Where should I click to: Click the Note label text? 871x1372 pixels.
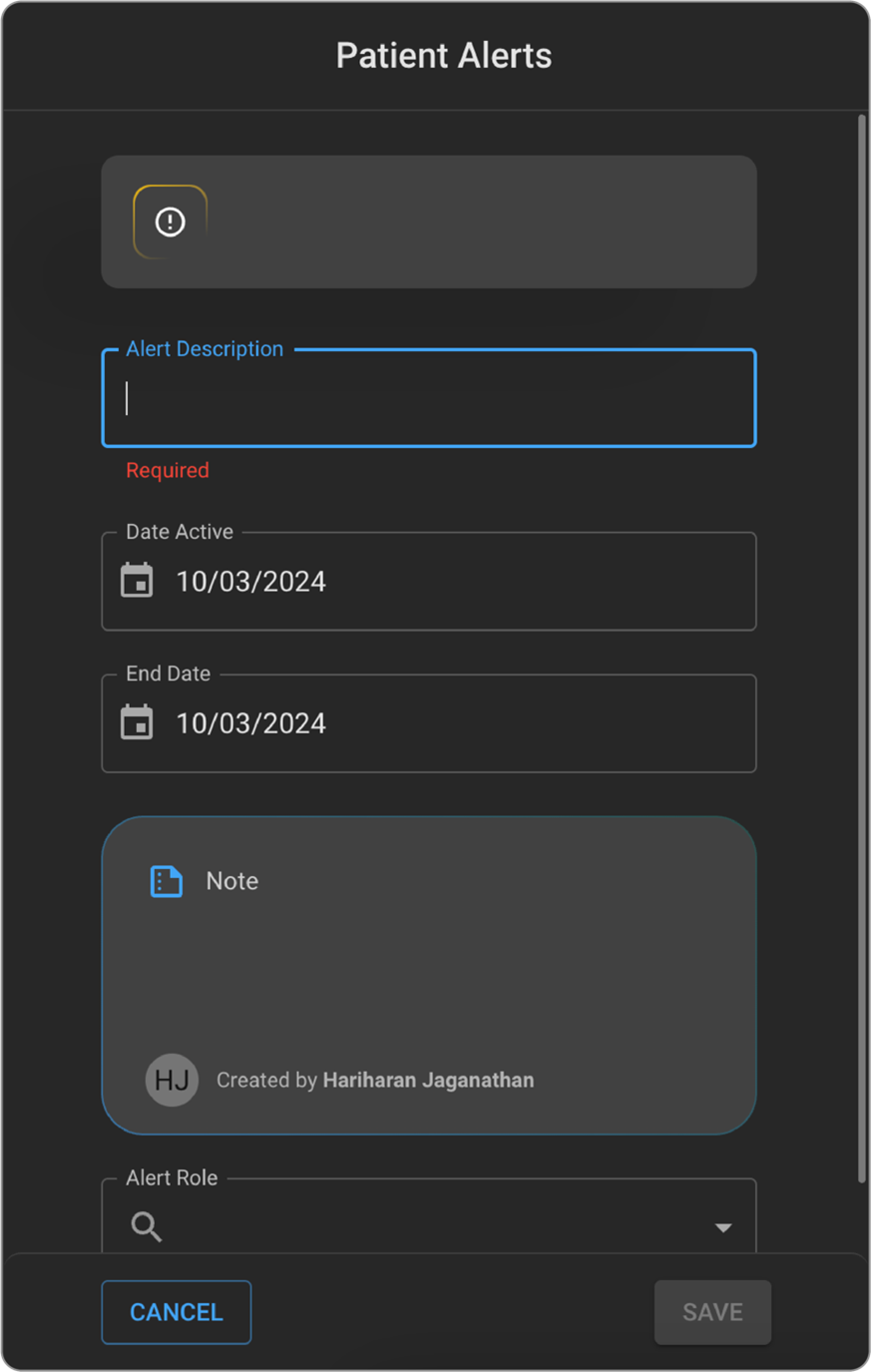(232, 881)
